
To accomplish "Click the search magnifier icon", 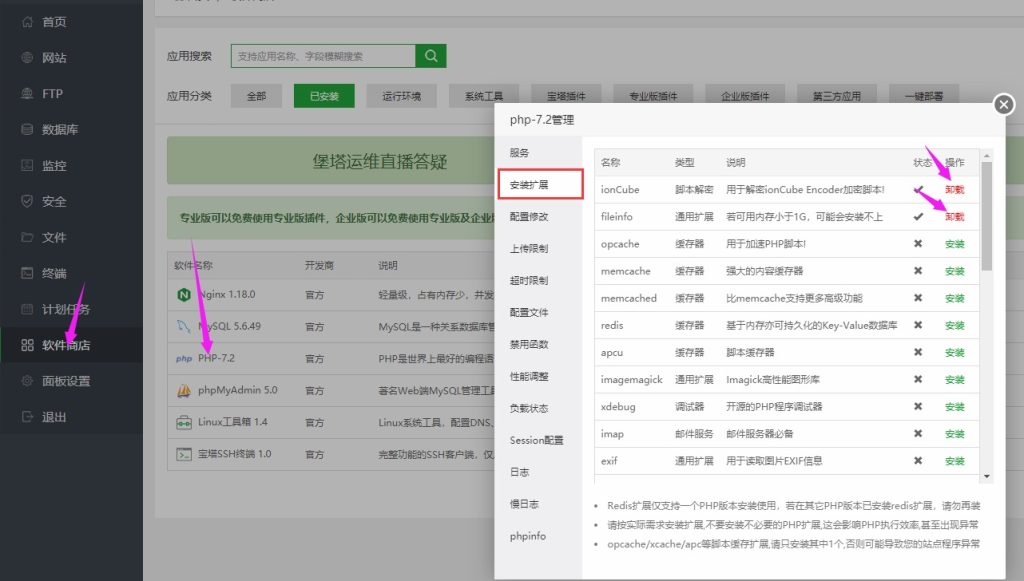I will pyautogui.click(x=432, y=55).
